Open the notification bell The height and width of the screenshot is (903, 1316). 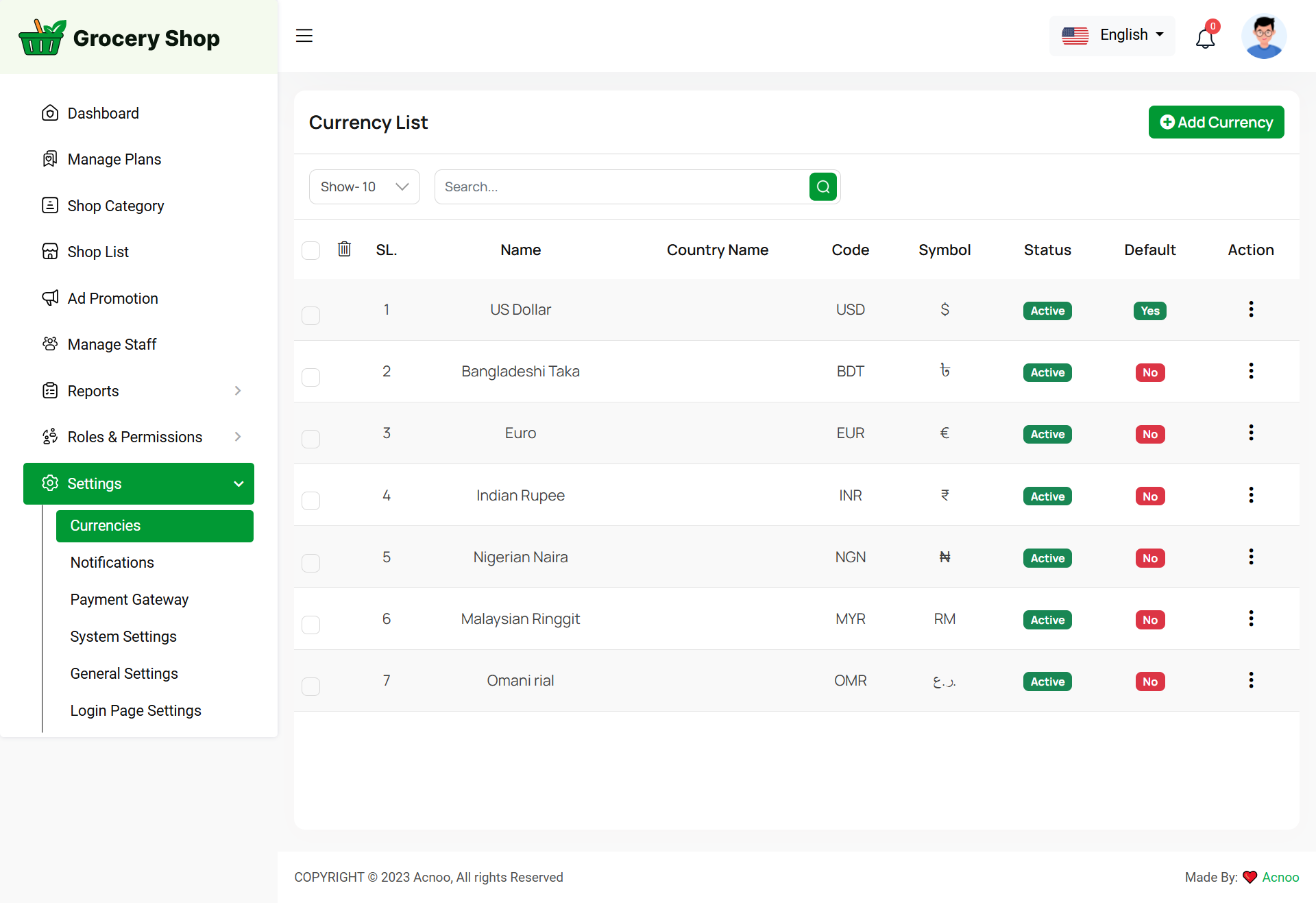click(1205, 38)
